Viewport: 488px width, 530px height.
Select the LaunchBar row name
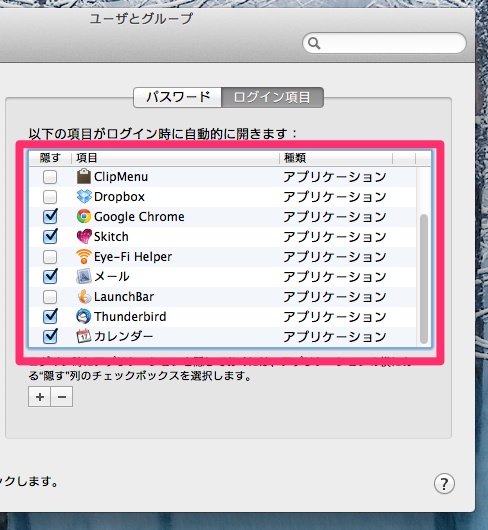click(x=124, y=296)
